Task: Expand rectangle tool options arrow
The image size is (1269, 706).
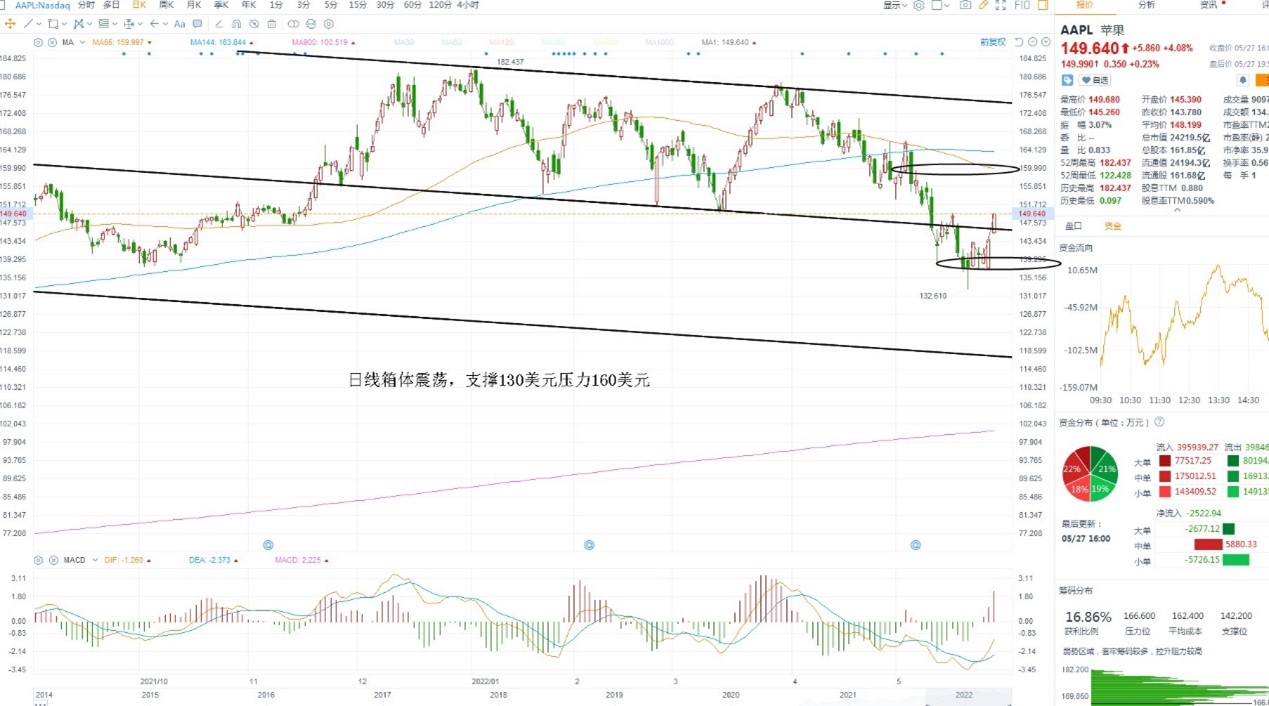Action: click(64, 23)
